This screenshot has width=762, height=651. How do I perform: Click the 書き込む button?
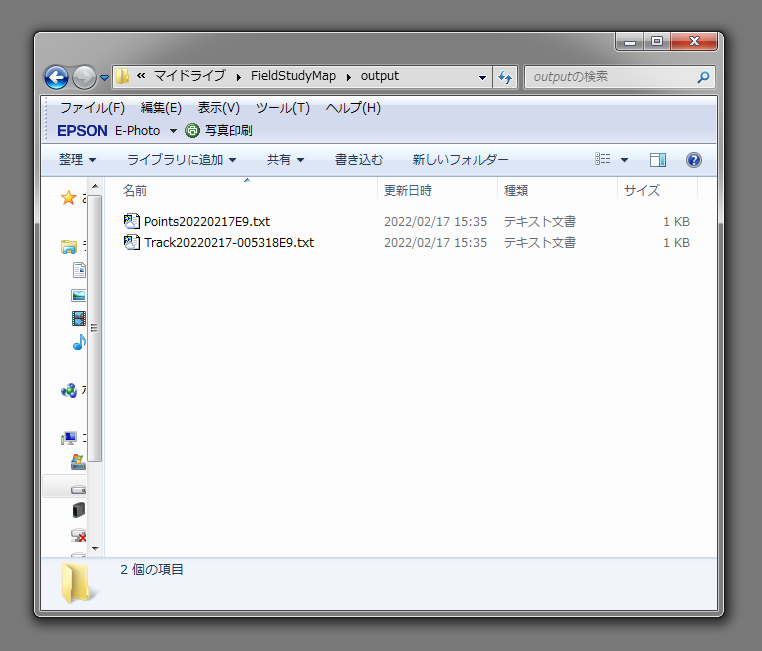coord(359,159)
